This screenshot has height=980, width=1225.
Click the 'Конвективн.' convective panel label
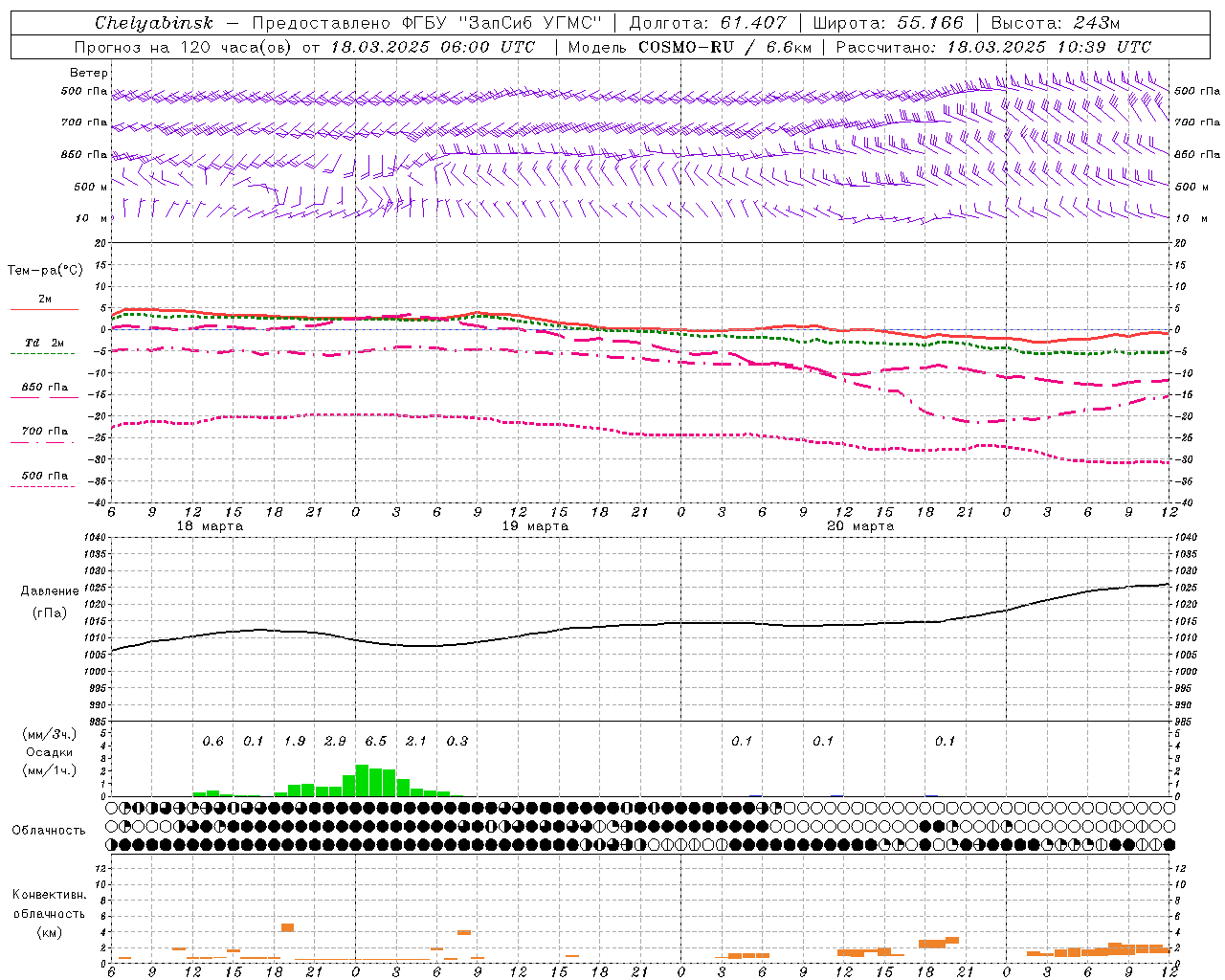pos(49,895)
